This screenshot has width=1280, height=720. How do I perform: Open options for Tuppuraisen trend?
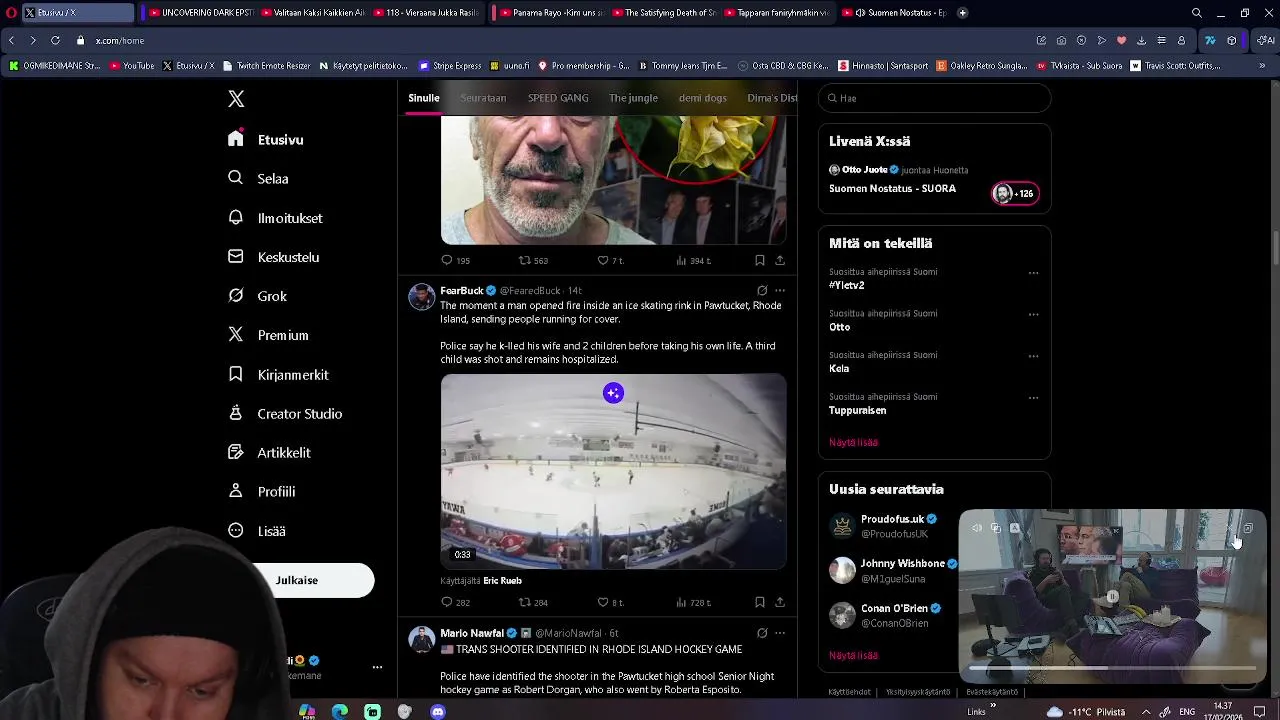coord(1033,397)
